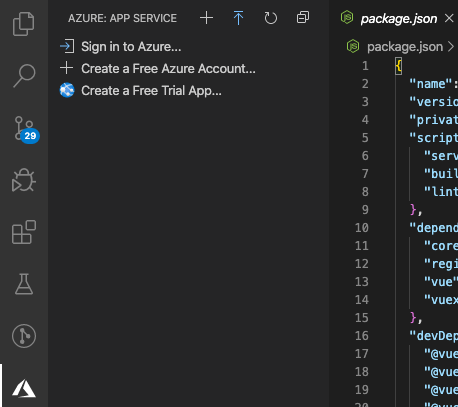Viewport: 458px width, 407px height.
Task: Click Create a Free Trial App item
Action: pyautogui.click(x=151, y=91)
